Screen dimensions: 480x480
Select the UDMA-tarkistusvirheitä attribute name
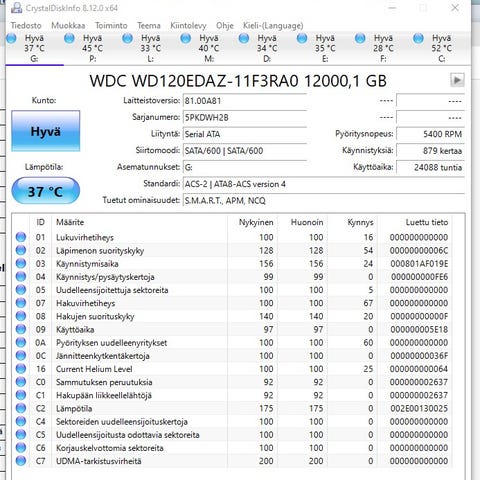[99, 461]
